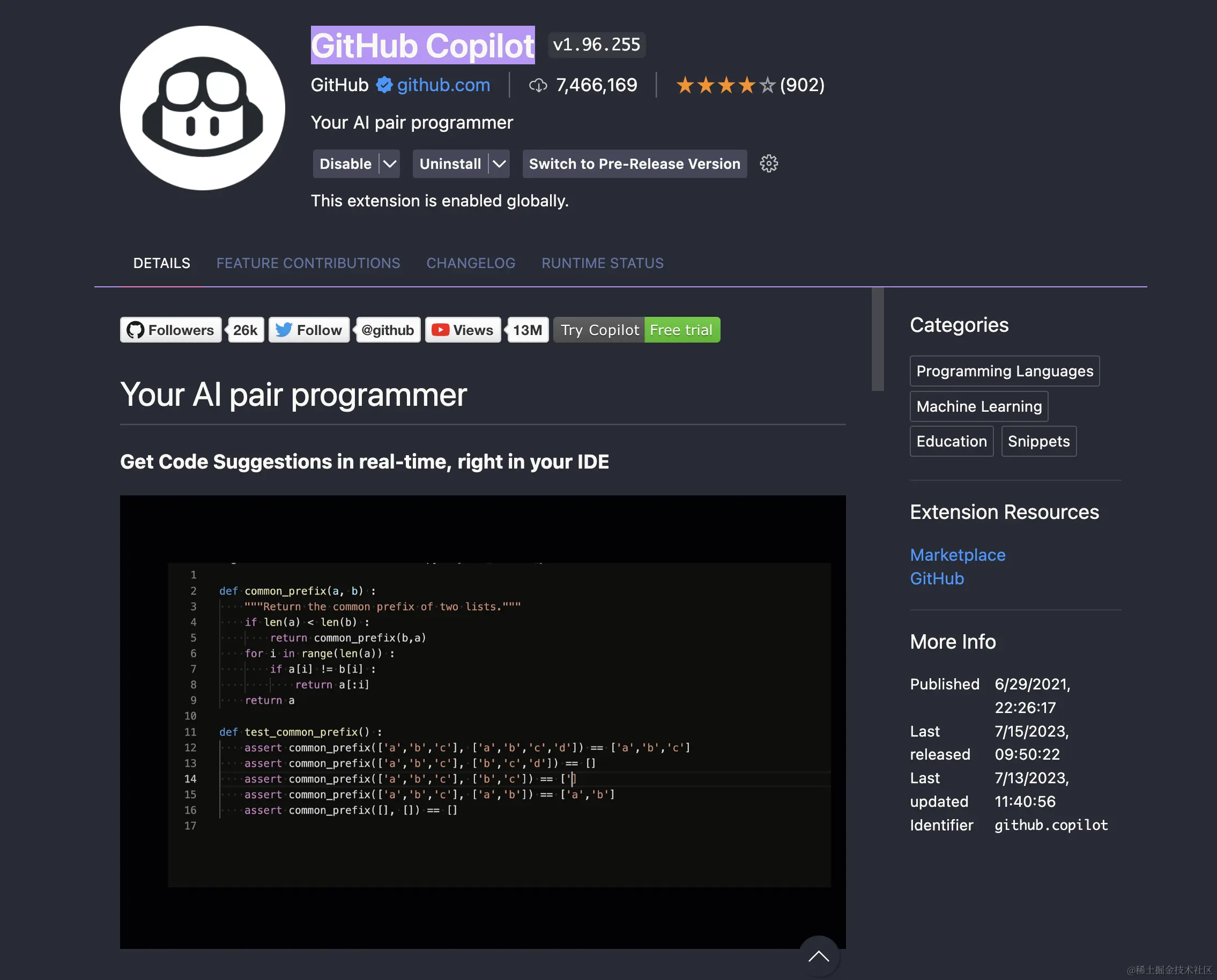Click the details pane vertical scrollbar

point(877,339)
